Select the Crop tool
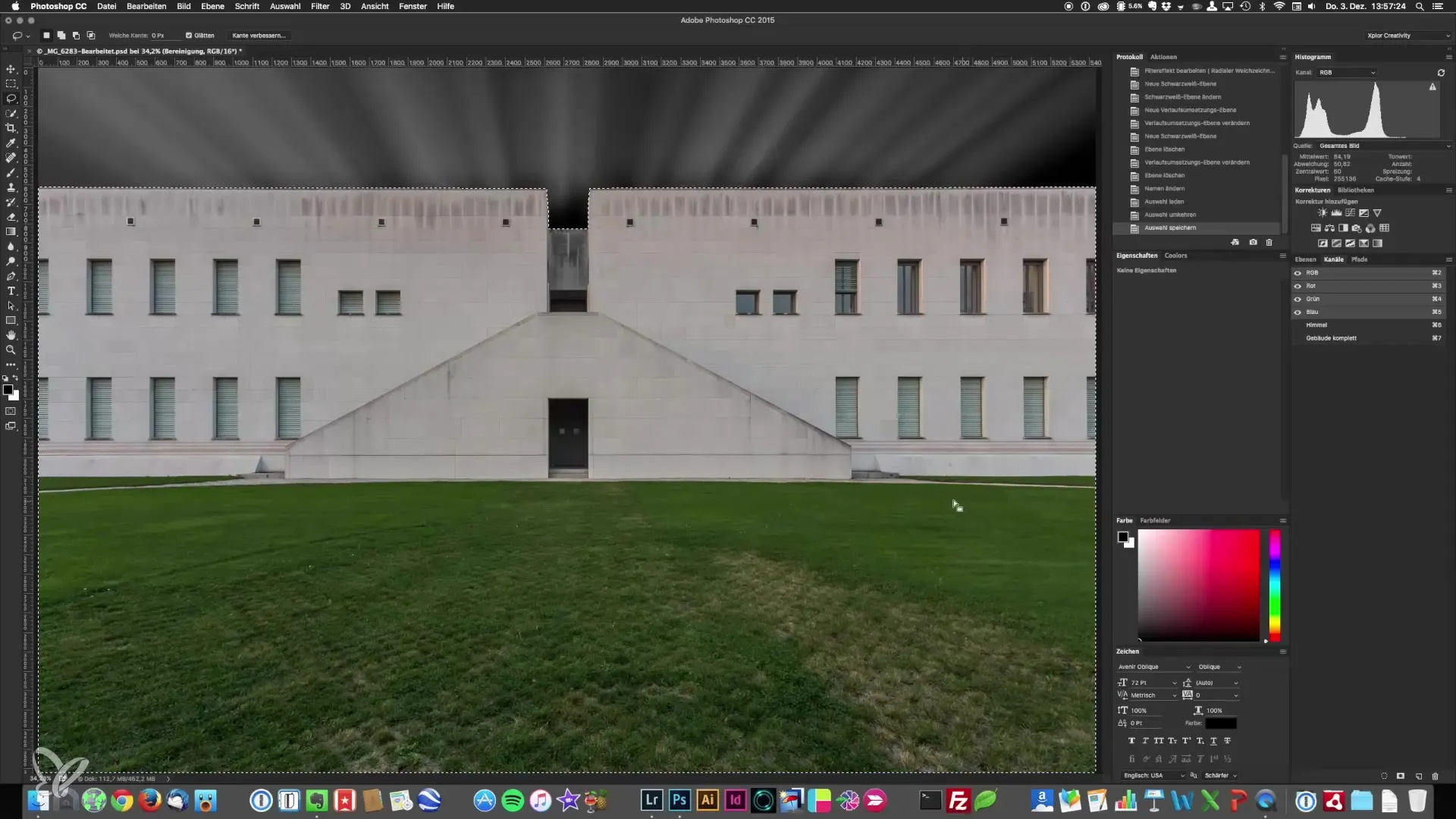The image size is (1456, 819). 11,128
